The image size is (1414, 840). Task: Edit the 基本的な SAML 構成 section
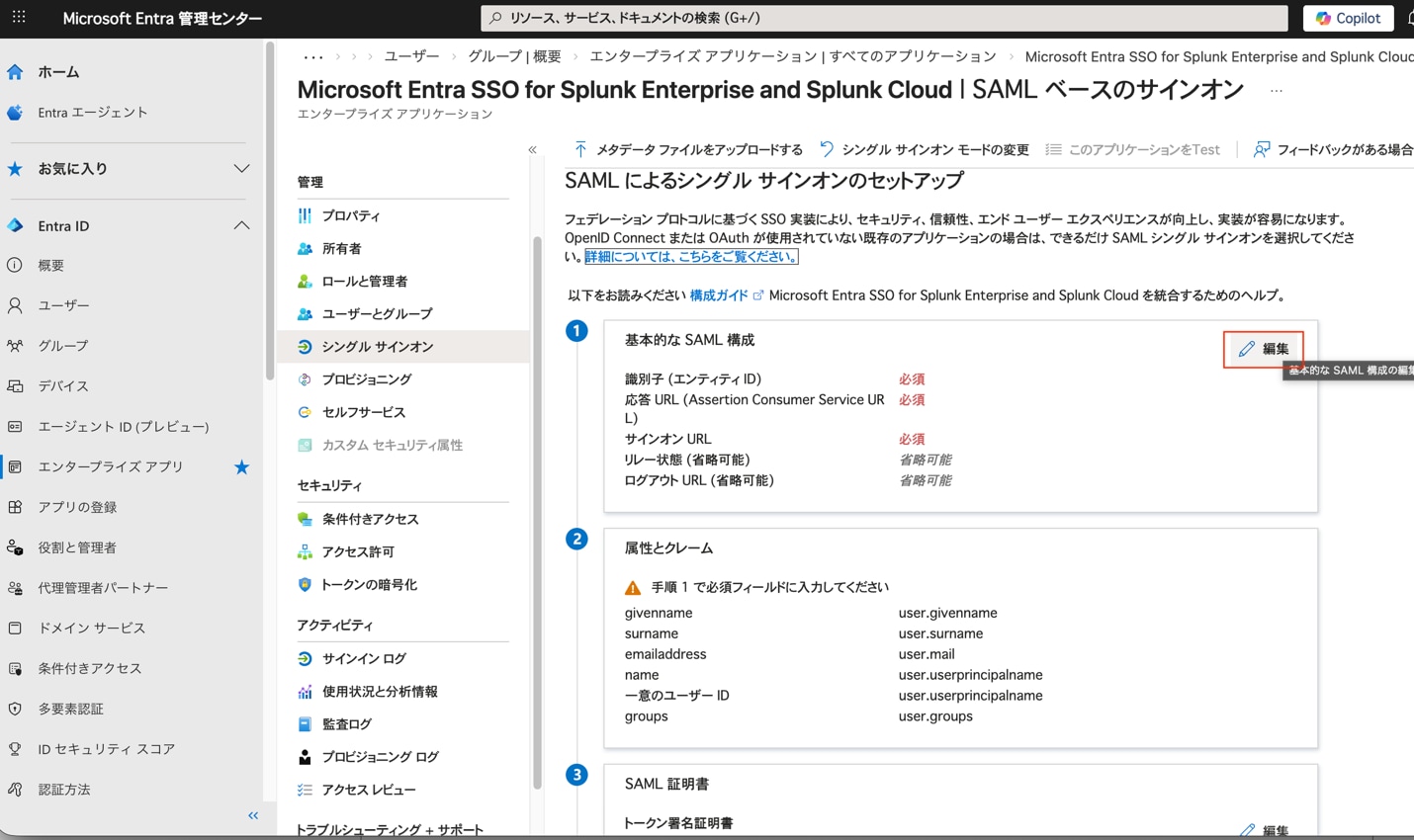1263,349
